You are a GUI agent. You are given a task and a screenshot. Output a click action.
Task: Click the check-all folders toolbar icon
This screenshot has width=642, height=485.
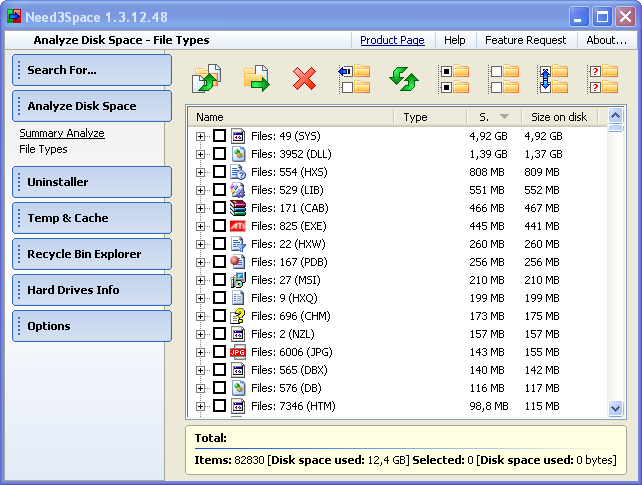pos(454,79)
